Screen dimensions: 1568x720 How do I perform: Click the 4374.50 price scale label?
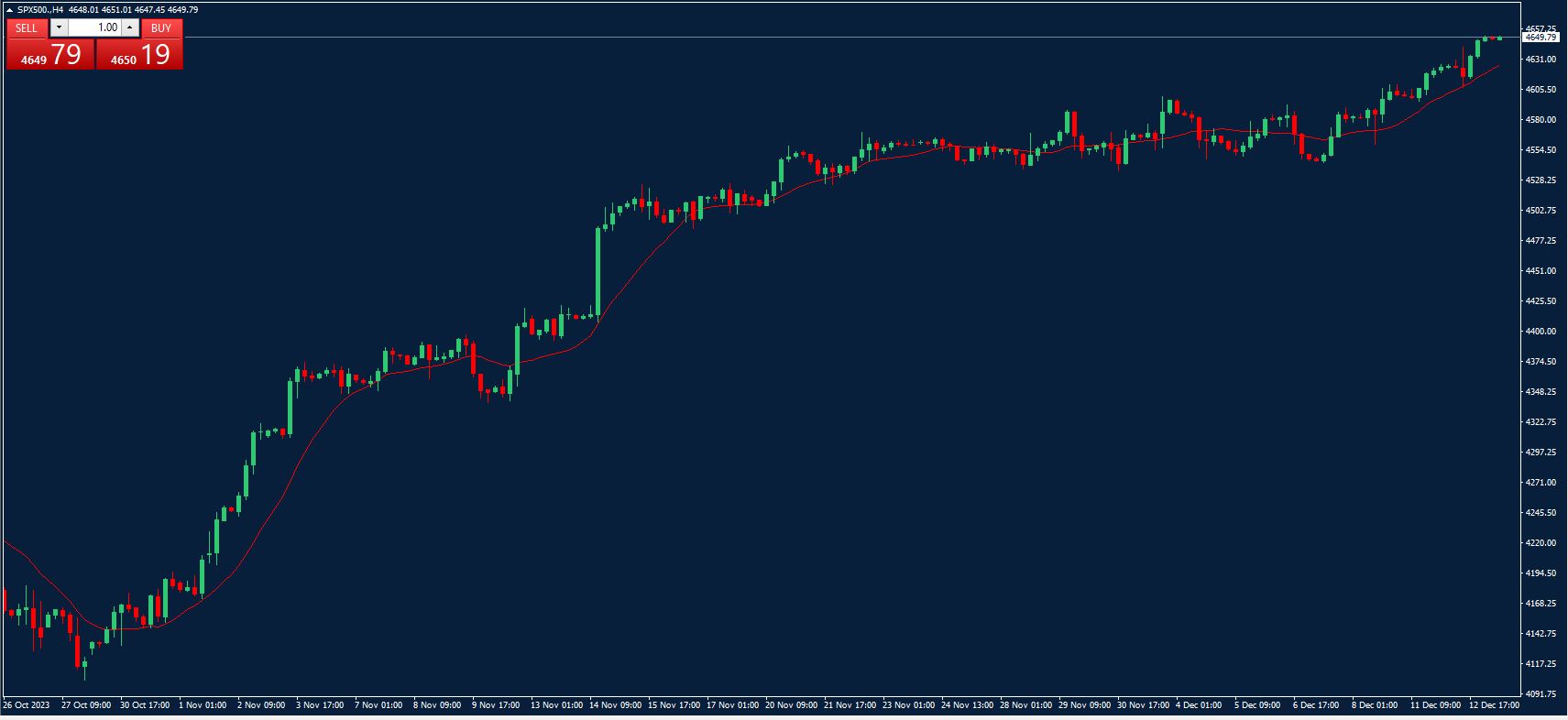1541,362
